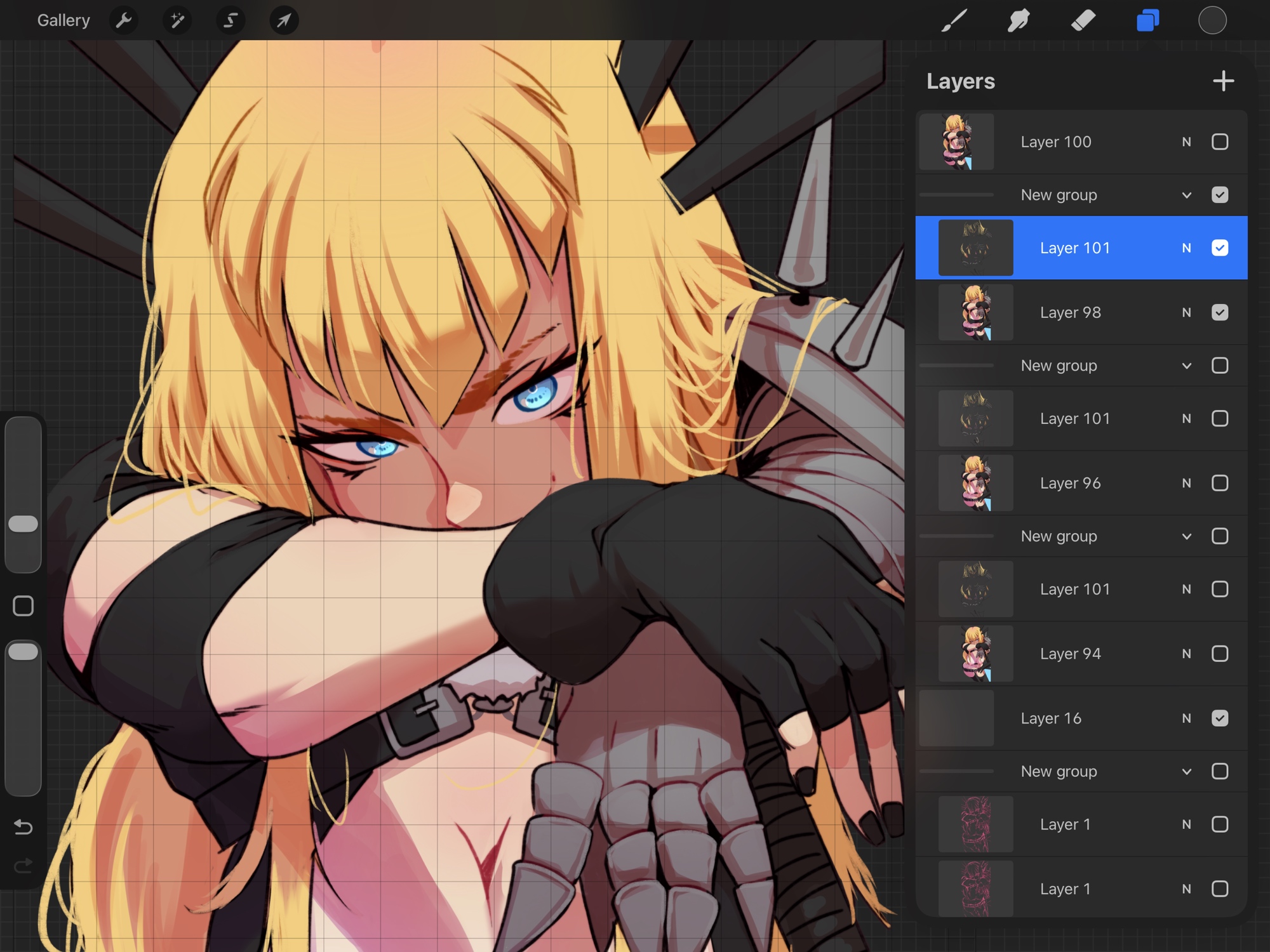Tap the undo arrow in sidebar

coord(23,826)
